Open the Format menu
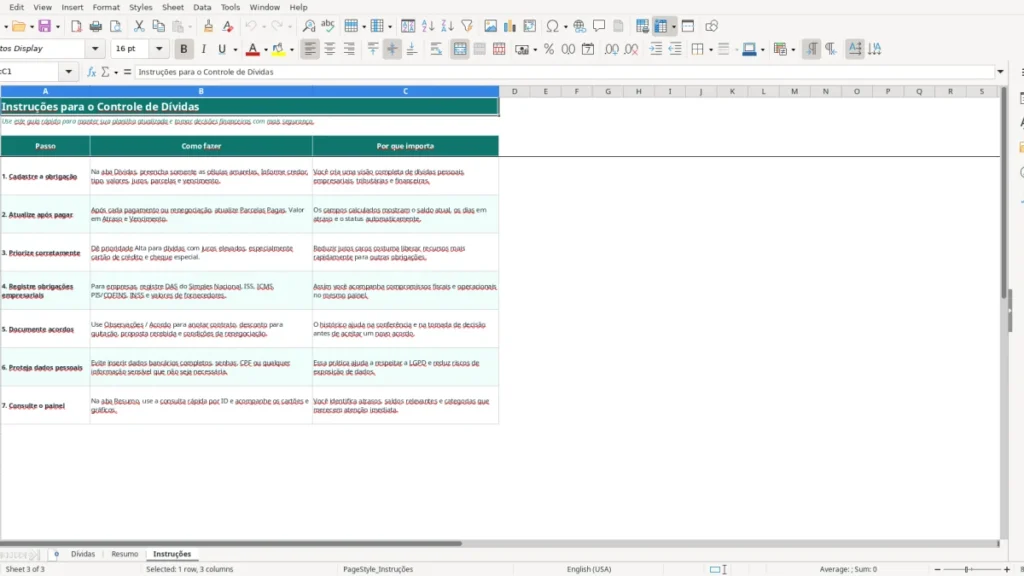The width and height of the screenshot is (1024, 576). pyautogui.click(x=106, y=7)
